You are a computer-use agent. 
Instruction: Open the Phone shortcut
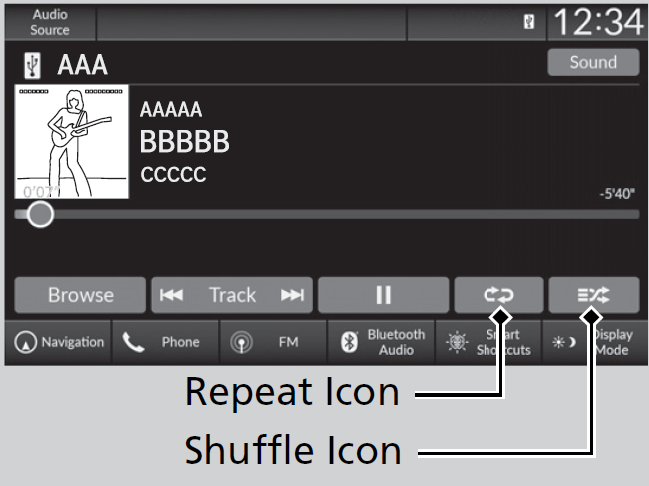(165, 342)
